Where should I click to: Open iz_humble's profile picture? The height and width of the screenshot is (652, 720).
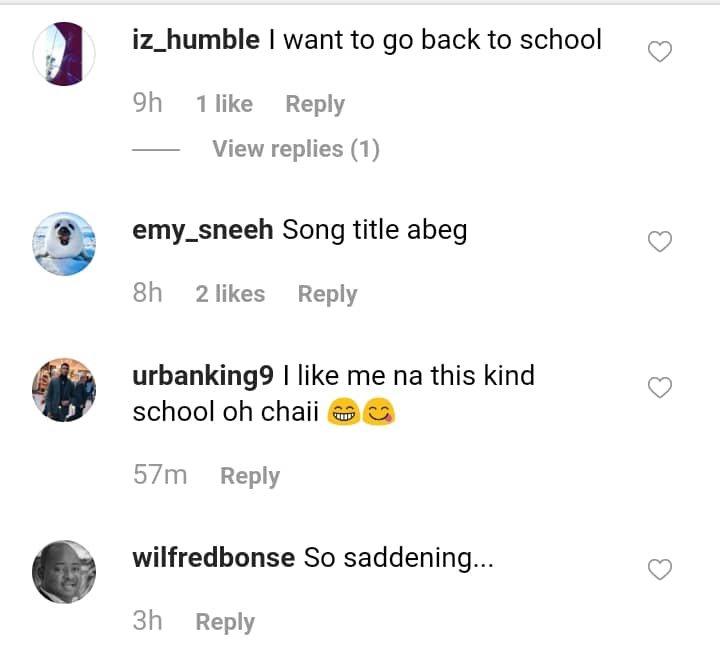pyautogui.click(x=64, y=54)
